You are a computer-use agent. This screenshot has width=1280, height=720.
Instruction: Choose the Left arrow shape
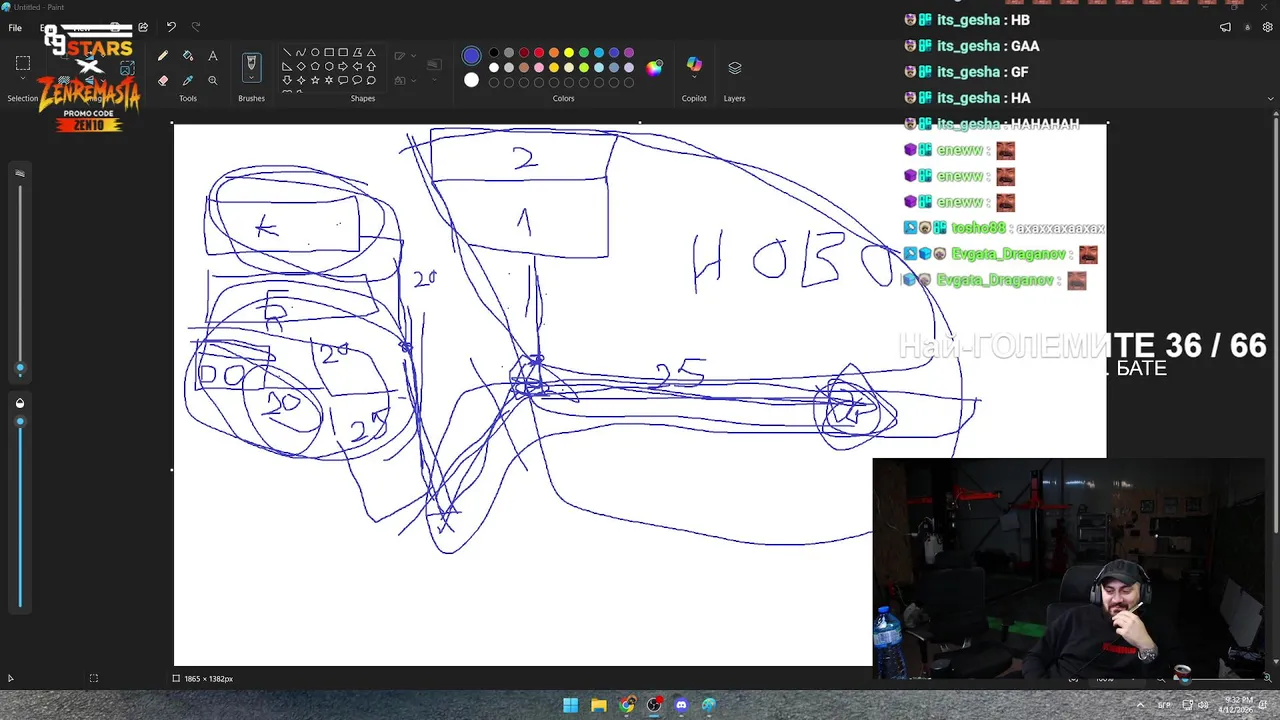(357, 66)
